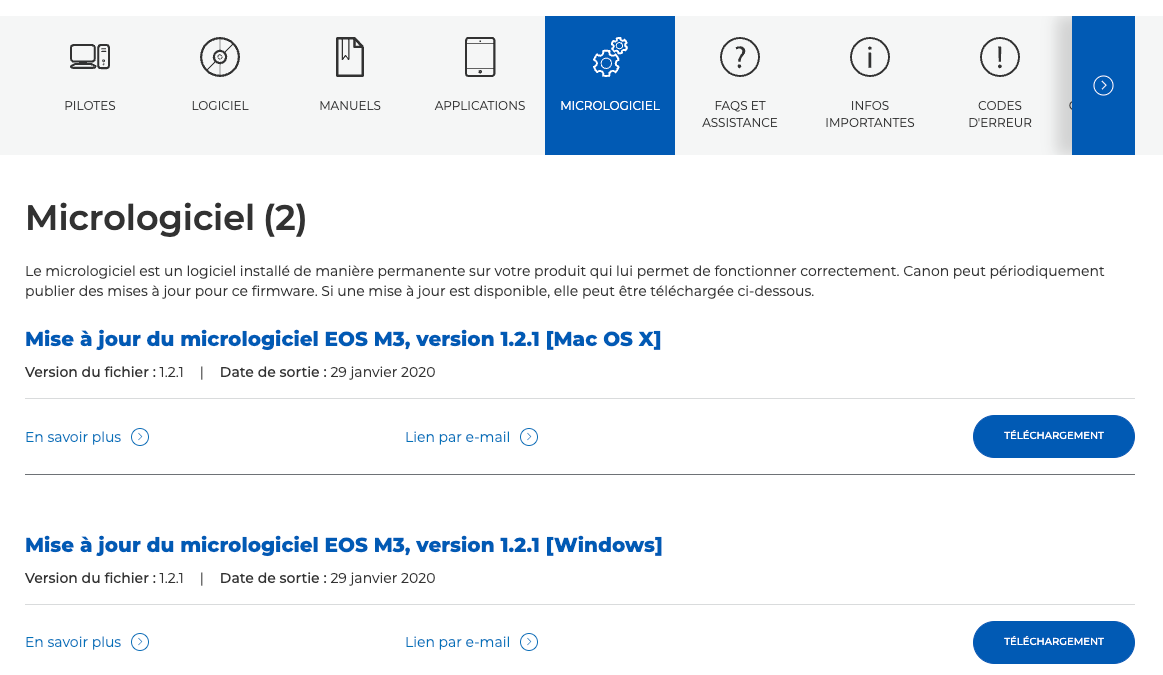
Task: Switch to the Manuels tab label
Action: click(x=350, y=106)
